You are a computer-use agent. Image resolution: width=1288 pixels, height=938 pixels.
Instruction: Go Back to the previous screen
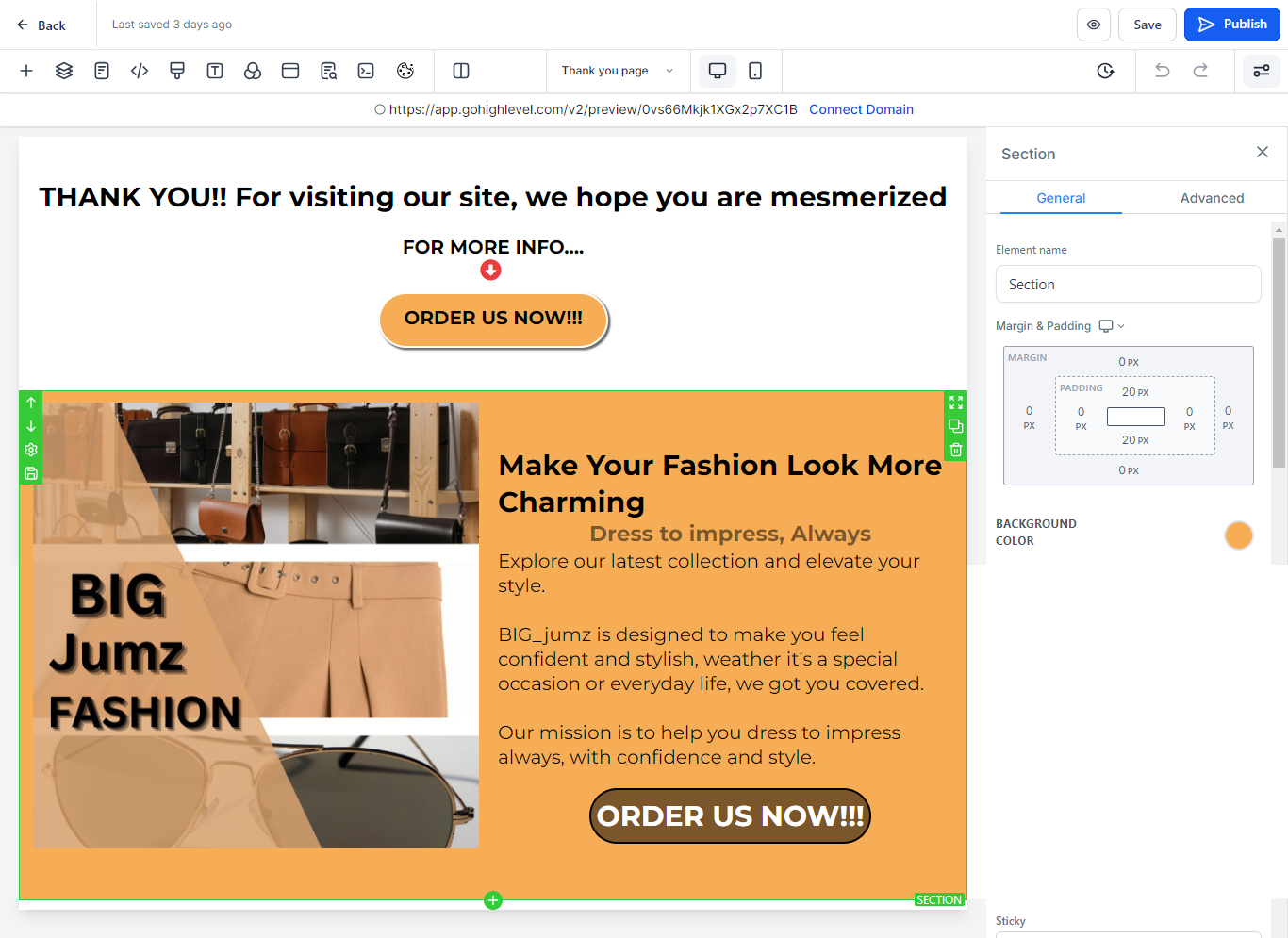point(41,25)
